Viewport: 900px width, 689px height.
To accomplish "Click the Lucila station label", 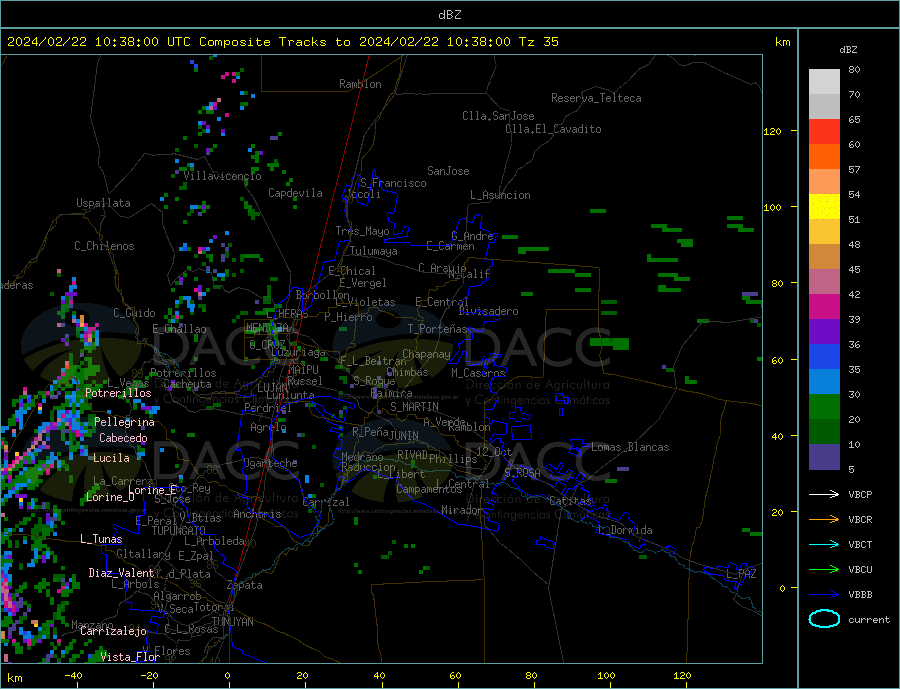I will coord(111,458).
